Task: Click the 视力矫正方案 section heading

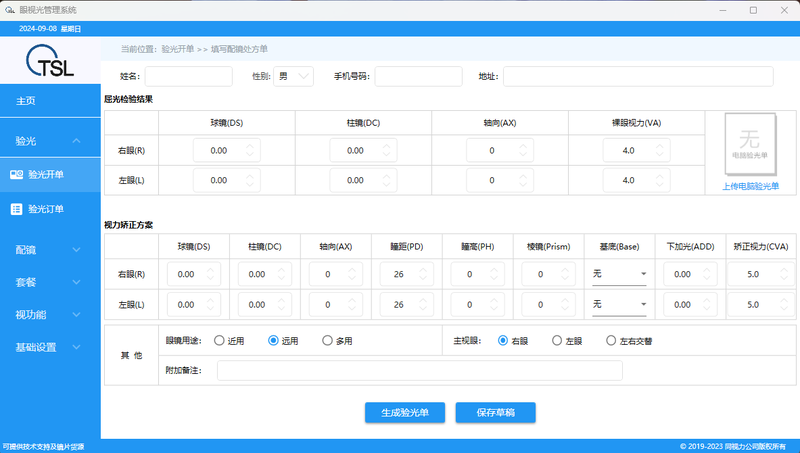Action: click(129, 225)
